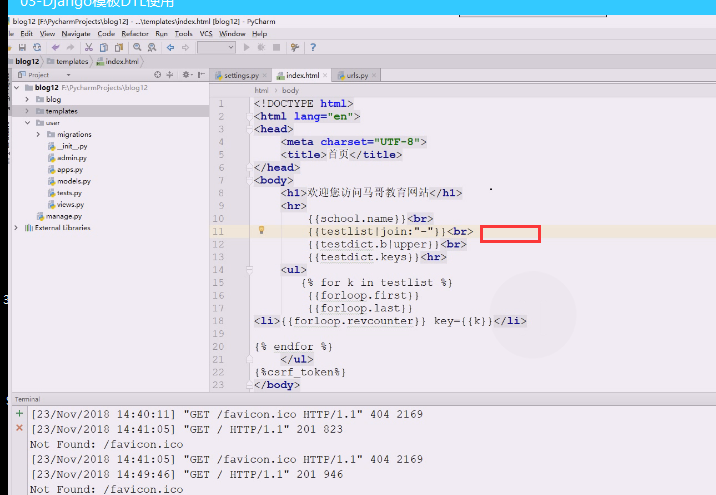Click the body breadcrumb in editor

coord(290,90)
